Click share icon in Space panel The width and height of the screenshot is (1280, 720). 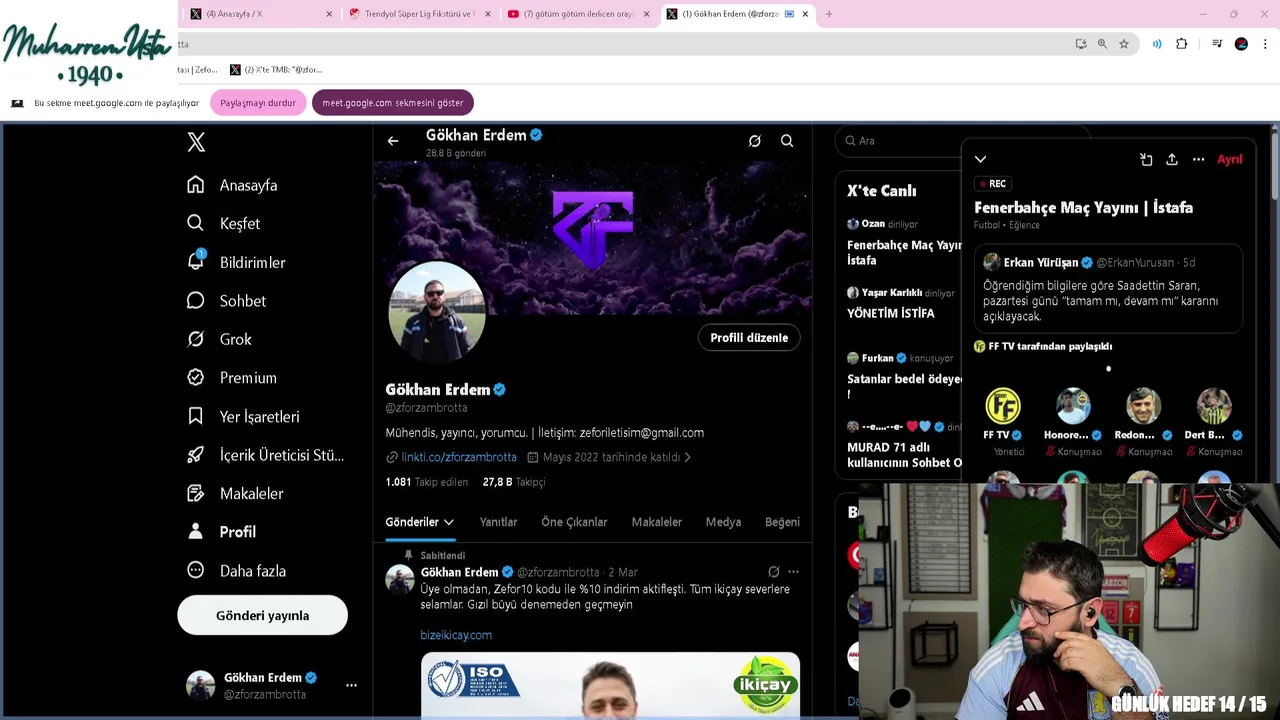click(x=1172, y=159)
